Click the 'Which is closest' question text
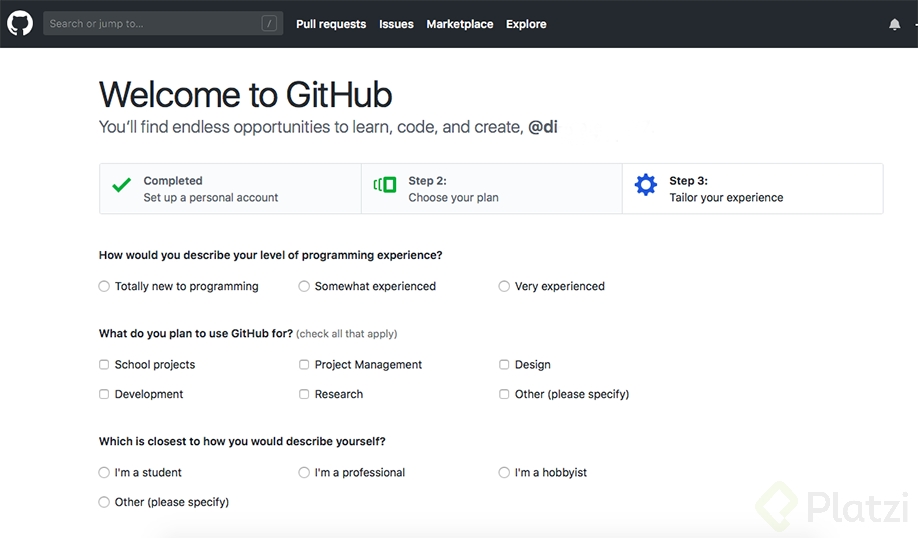918x538 pixels. [x=242, y=441]
